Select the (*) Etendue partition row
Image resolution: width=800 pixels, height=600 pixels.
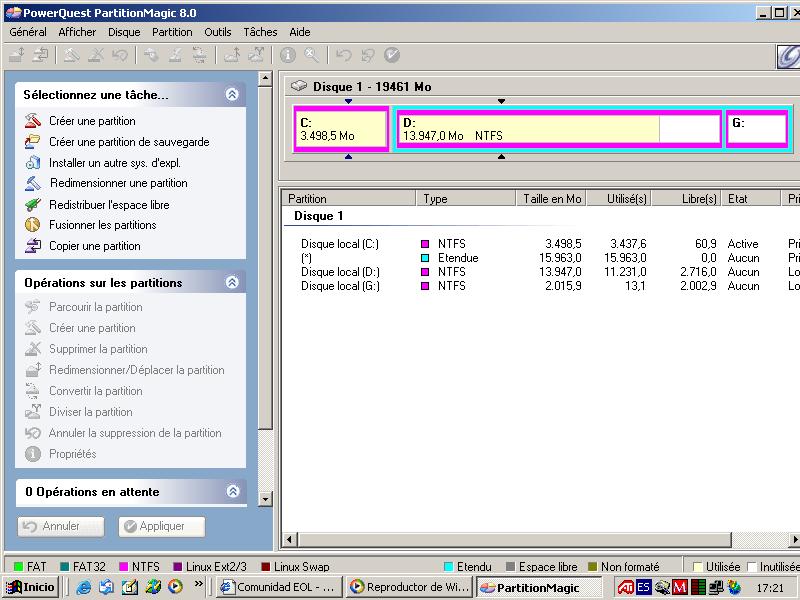point(540,258)
